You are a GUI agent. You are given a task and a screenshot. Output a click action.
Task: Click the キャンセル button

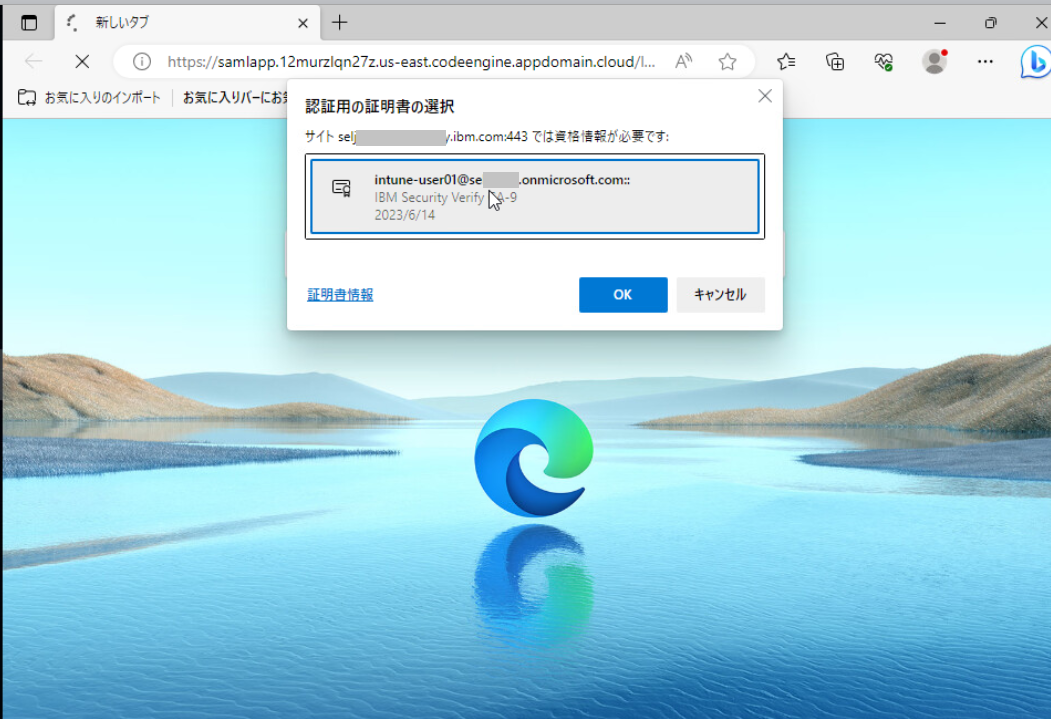pos(720,295)
